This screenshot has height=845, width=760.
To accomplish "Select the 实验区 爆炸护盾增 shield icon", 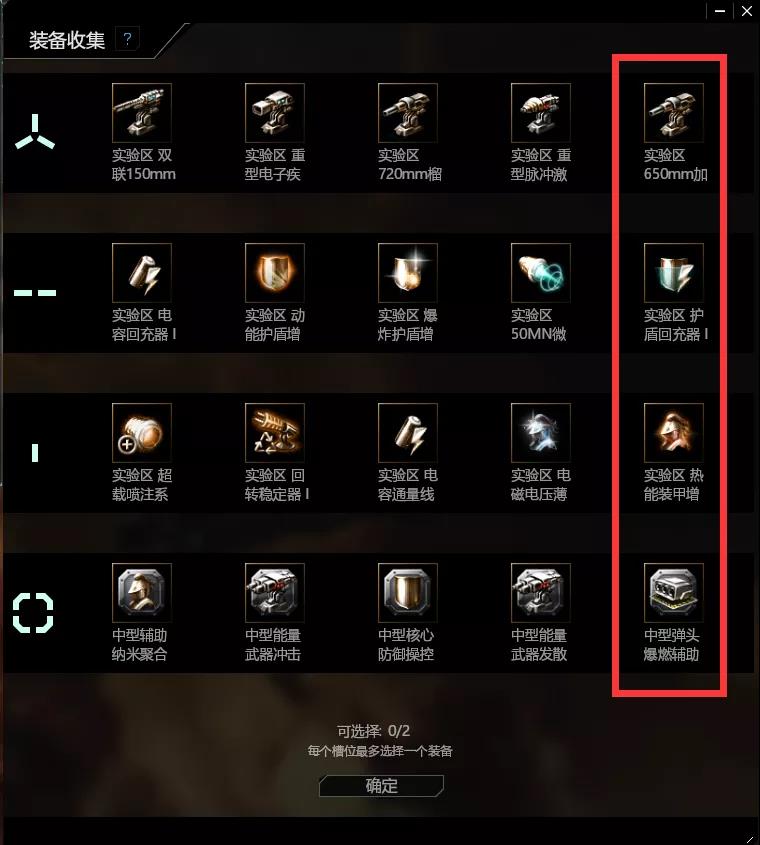I will coord(408,273).
